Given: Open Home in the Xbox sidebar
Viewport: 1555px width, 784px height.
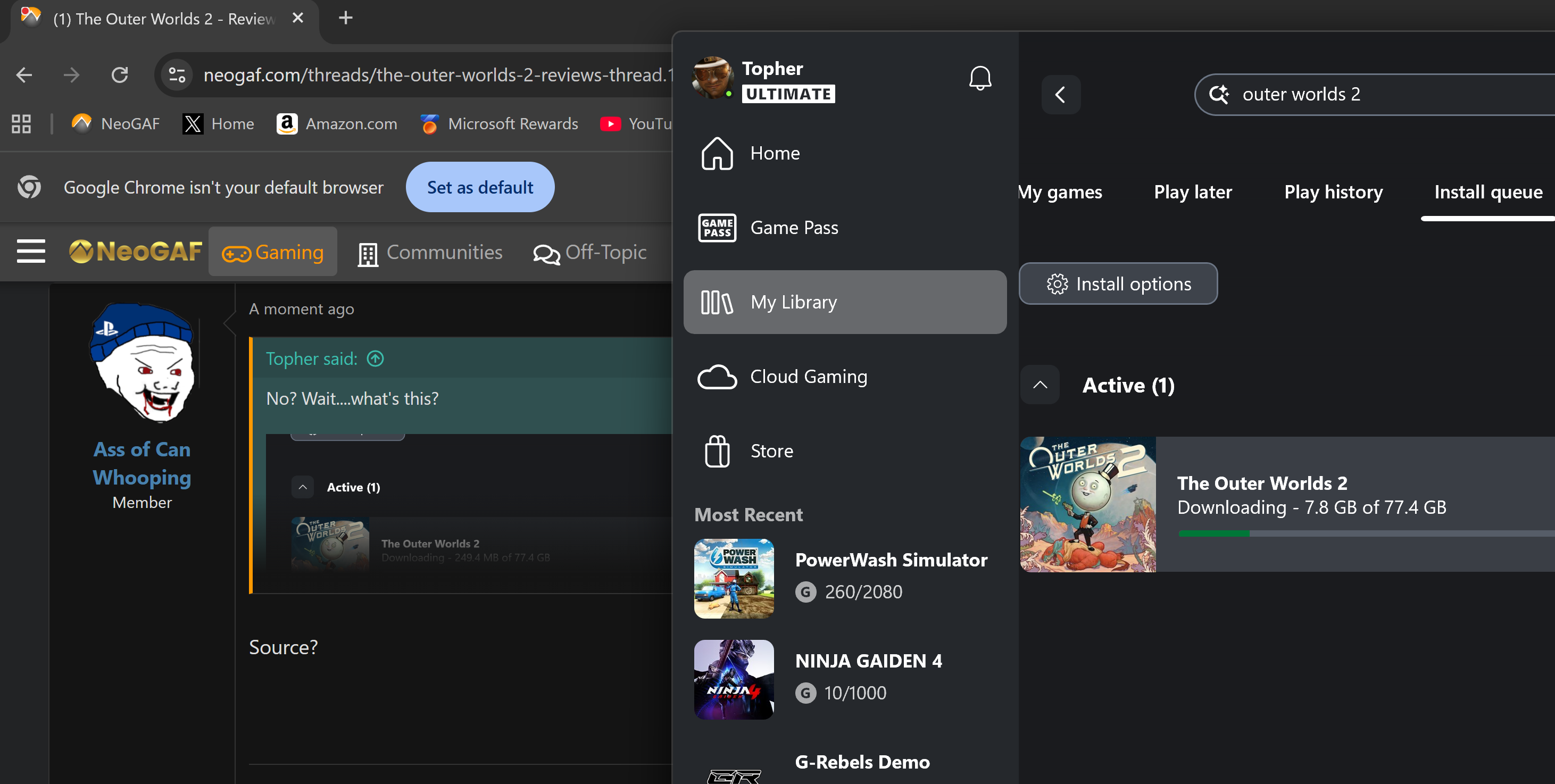Looking at the screenshot, I should click(775, 153).
